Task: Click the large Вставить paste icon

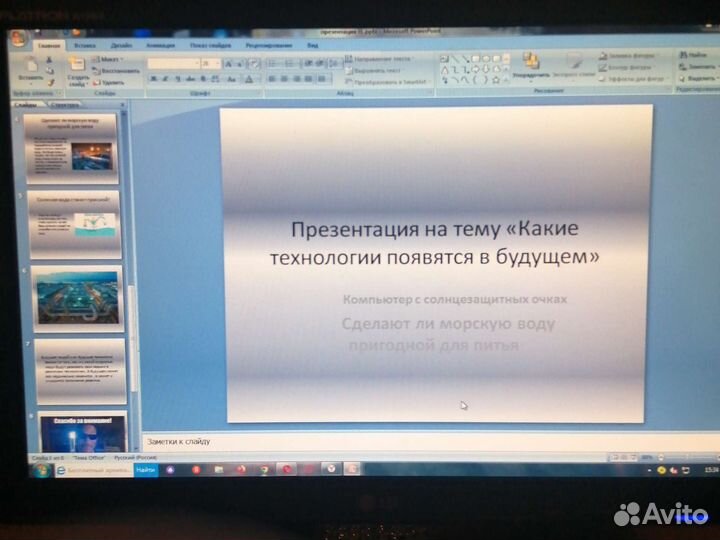Action: click(x=31, y=65)
